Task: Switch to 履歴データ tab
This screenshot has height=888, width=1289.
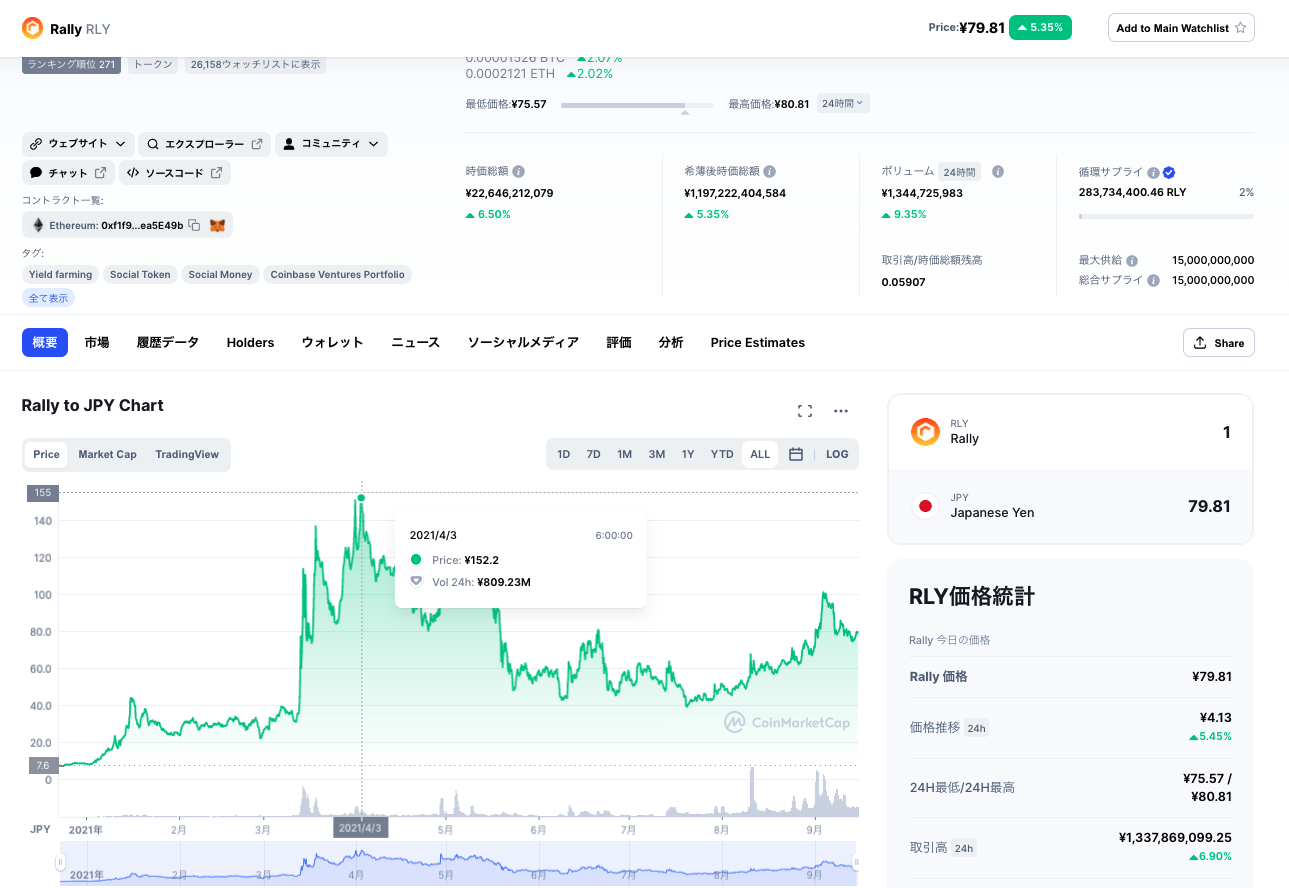Action: coord(168,342)
